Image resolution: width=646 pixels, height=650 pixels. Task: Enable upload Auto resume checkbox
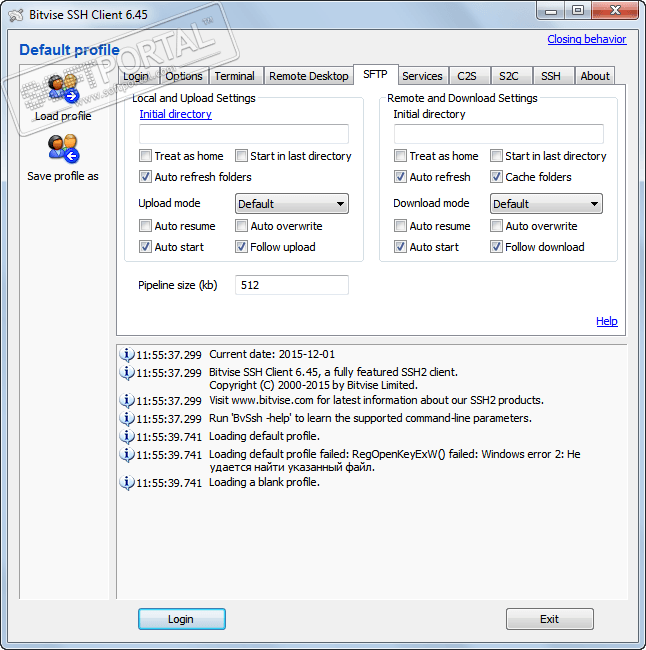tap(145, 226)
